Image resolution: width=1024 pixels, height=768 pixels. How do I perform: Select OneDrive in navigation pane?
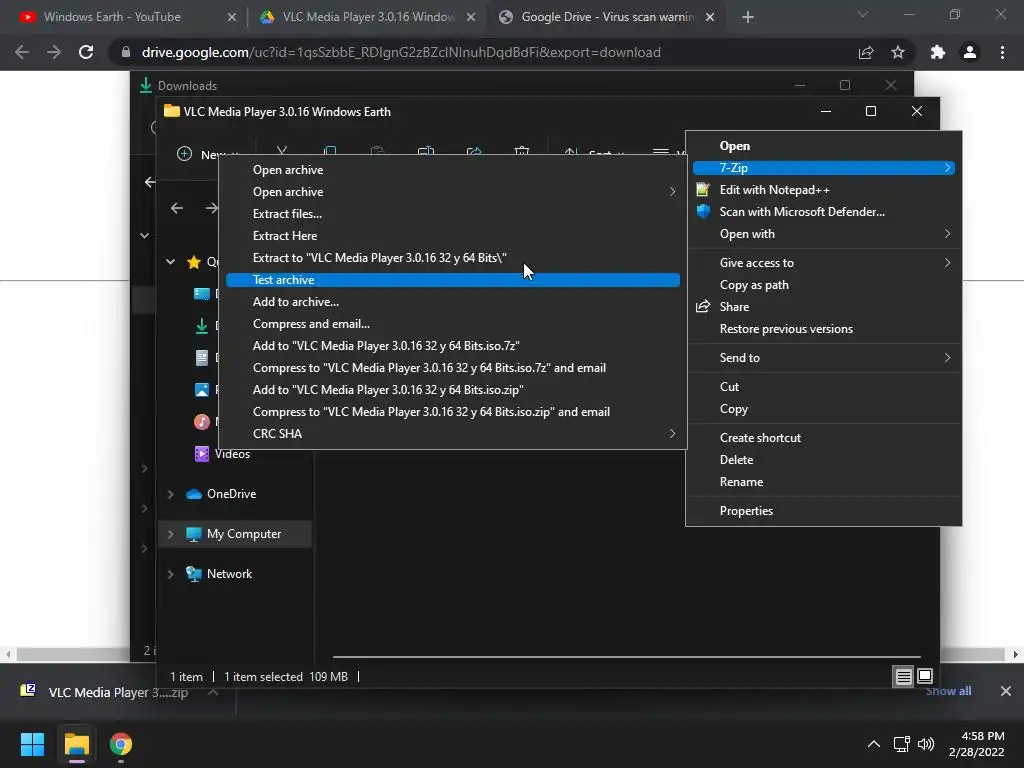pos(231,494)
